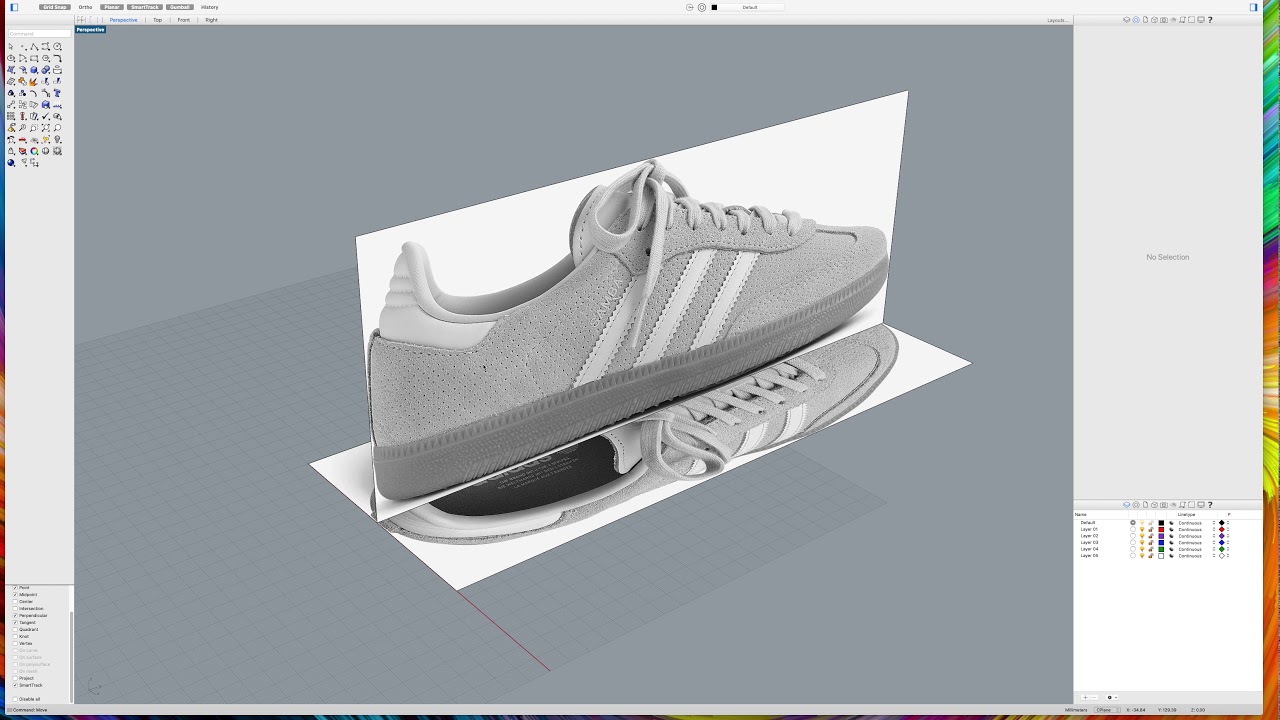Select the blue Box solid tool
Viewport: 1280px width, 720px height.
click(x=34, y=70)
